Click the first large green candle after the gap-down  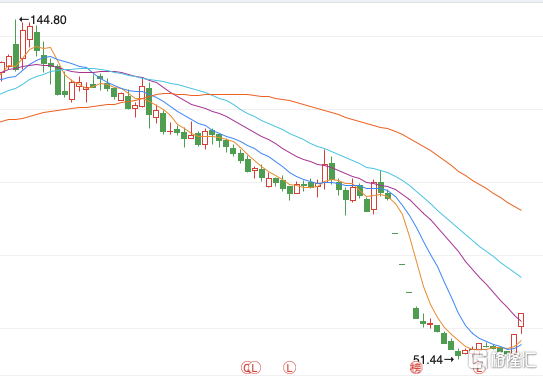coord(416,313)
